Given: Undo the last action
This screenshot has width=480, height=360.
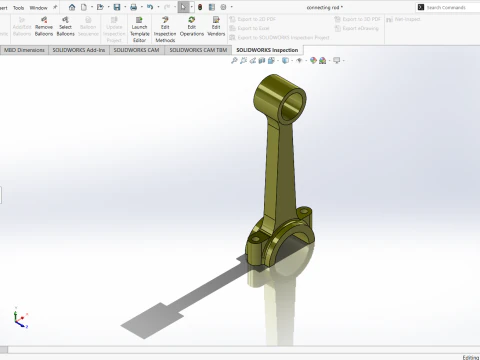Looking at the screenshot, I should [x=150, y=7].
